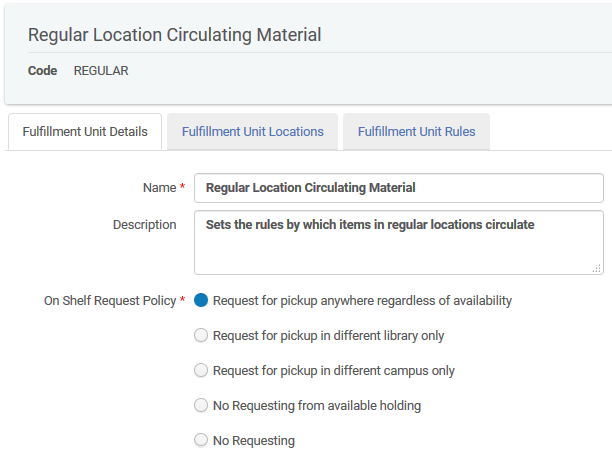Click the 'No Requesting from available holding' label text
The image size is (612, 454).
coord(316,405)
